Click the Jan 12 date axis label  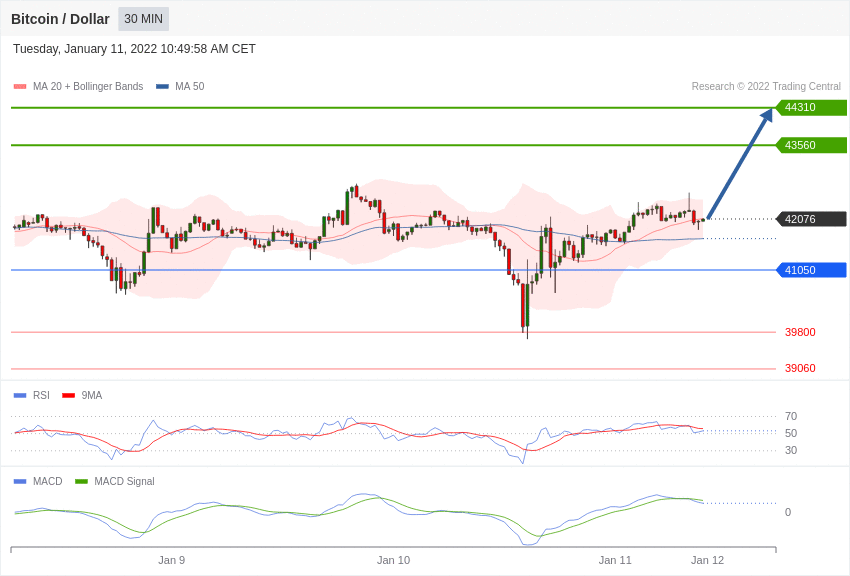pyautogui.click(x=707, y=560)
